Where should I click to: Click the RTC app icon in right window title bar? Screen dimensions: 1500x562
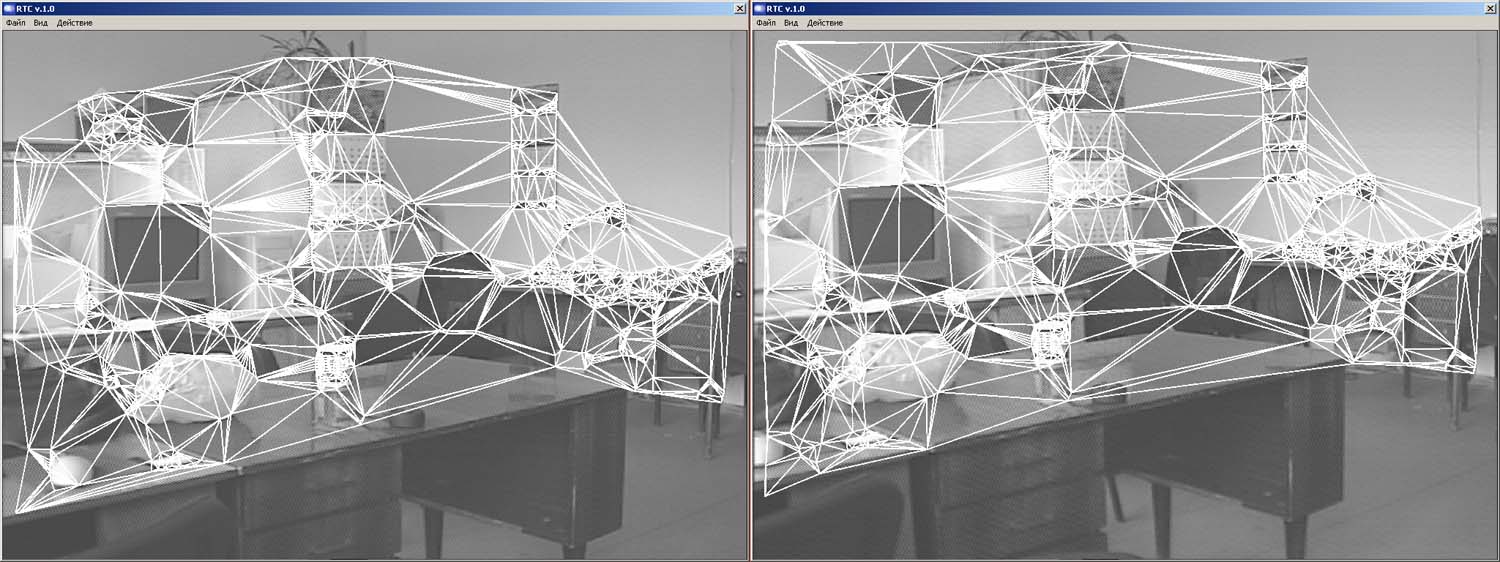coord(759,8)
